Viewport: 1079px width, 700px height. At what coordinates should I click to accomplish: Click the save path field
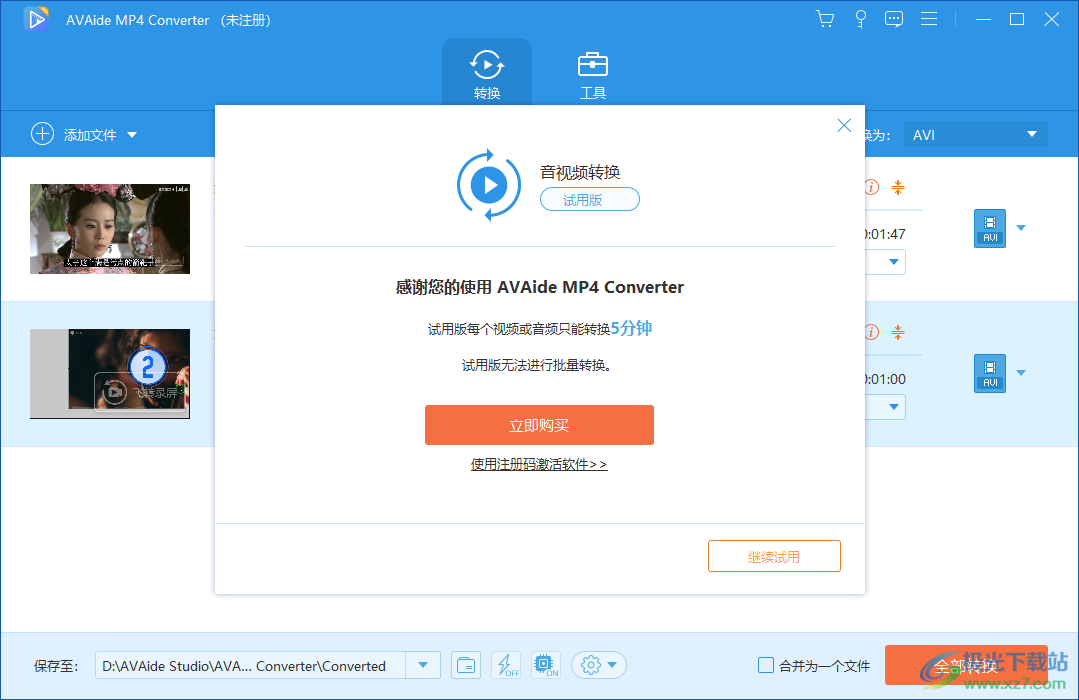pos(250,666)
